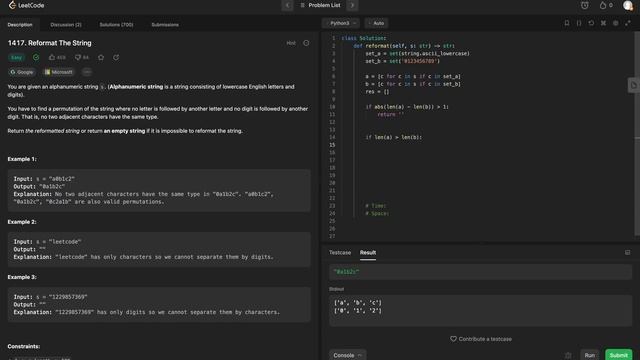640x360 pixels.
Task: Open the Problem List
Action: pos(320,5)
